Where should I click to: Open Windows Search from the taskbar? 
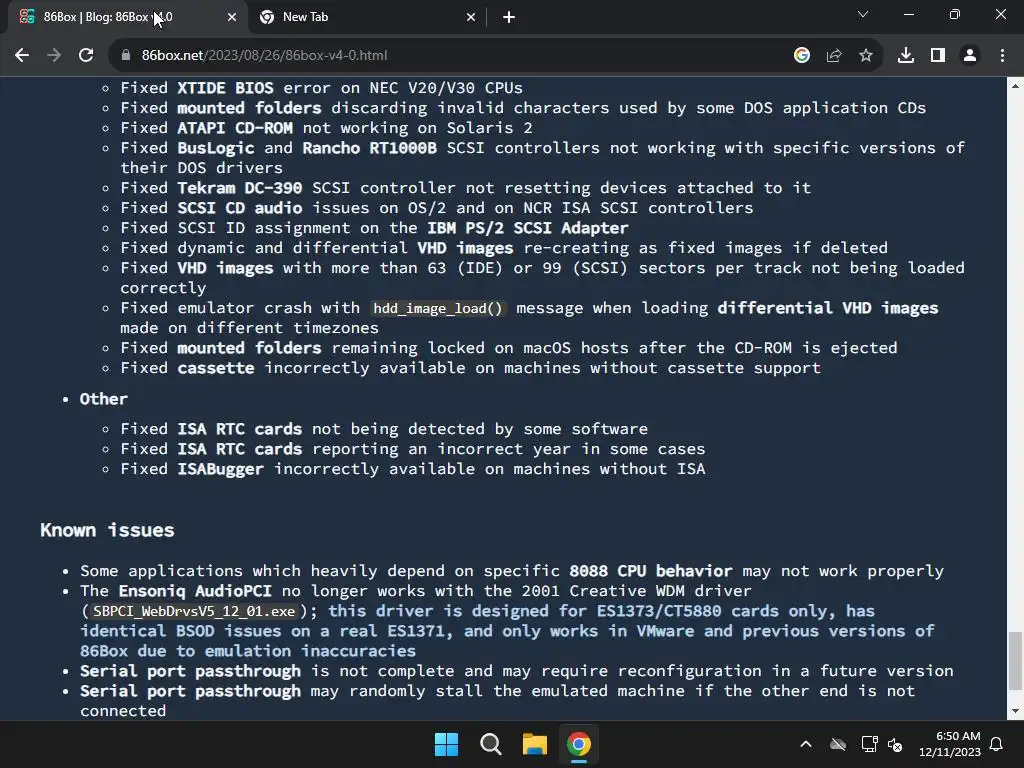(x=490, y=744)
